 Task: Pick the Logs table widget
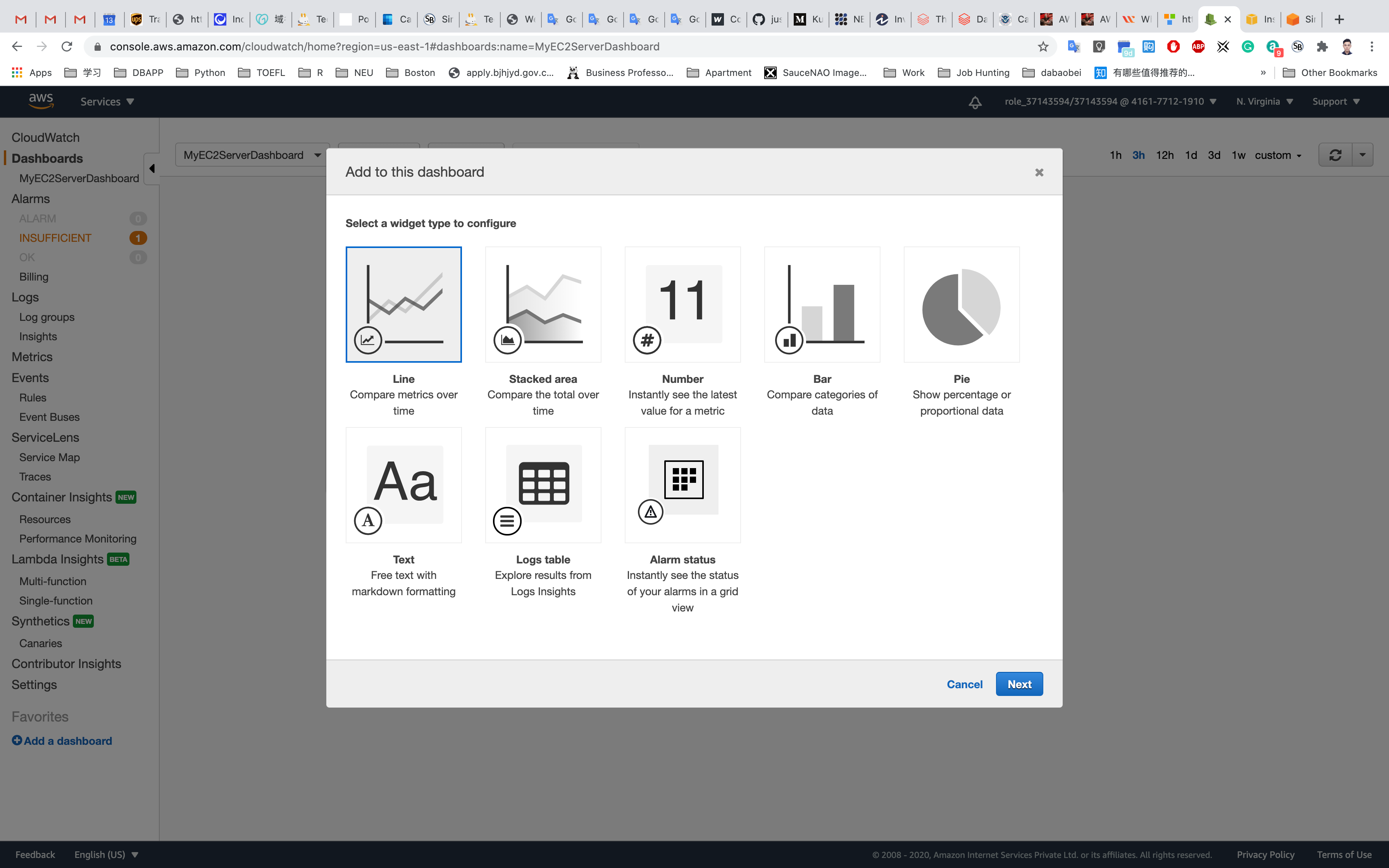pyautogui.click(x=543, y=485)
